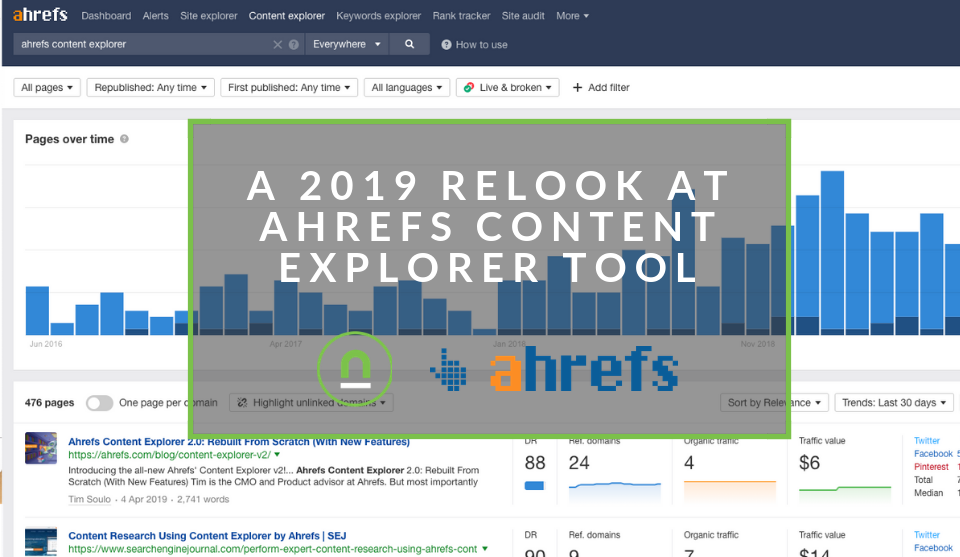This screenshot has width=960, height=557.
Task: Open the searchenginejournal.com result URL
Action: (272, 549)
